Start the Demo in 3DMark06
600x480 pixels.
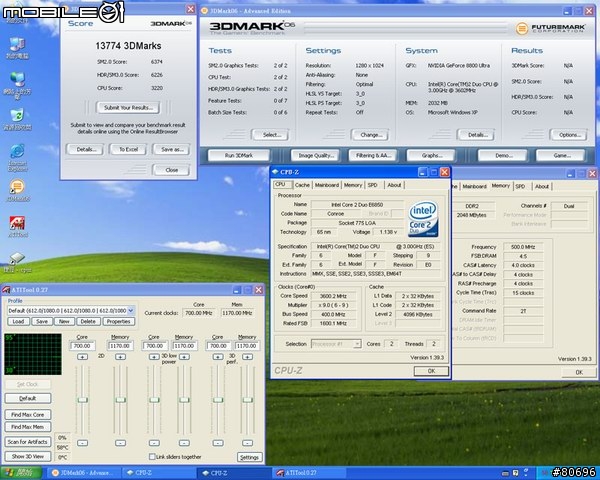(504, 155)
